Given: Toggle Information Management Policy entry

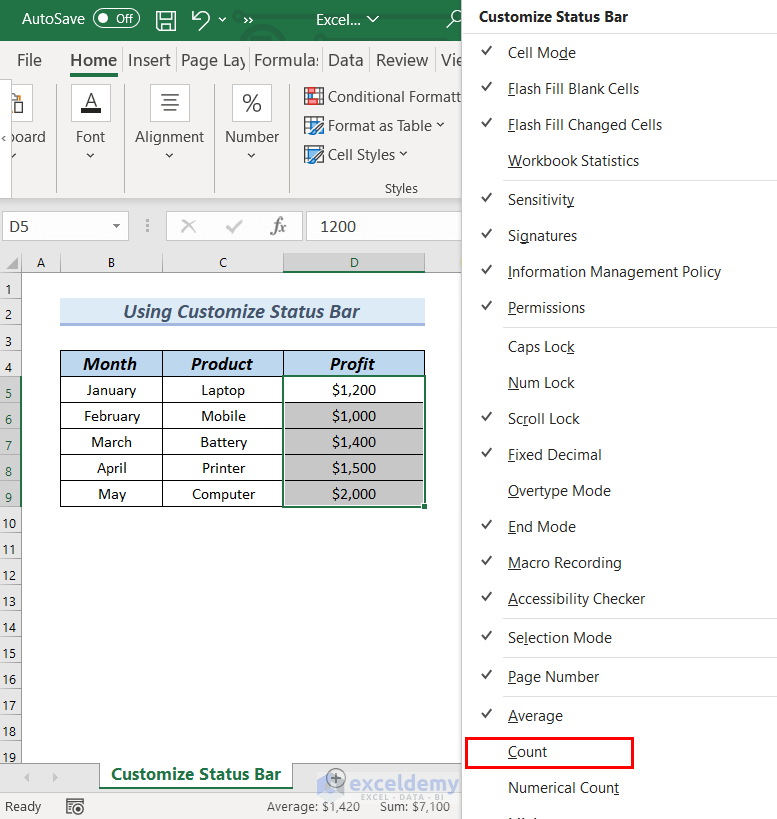Looking at the screenshot, I should tap(619, 272).
